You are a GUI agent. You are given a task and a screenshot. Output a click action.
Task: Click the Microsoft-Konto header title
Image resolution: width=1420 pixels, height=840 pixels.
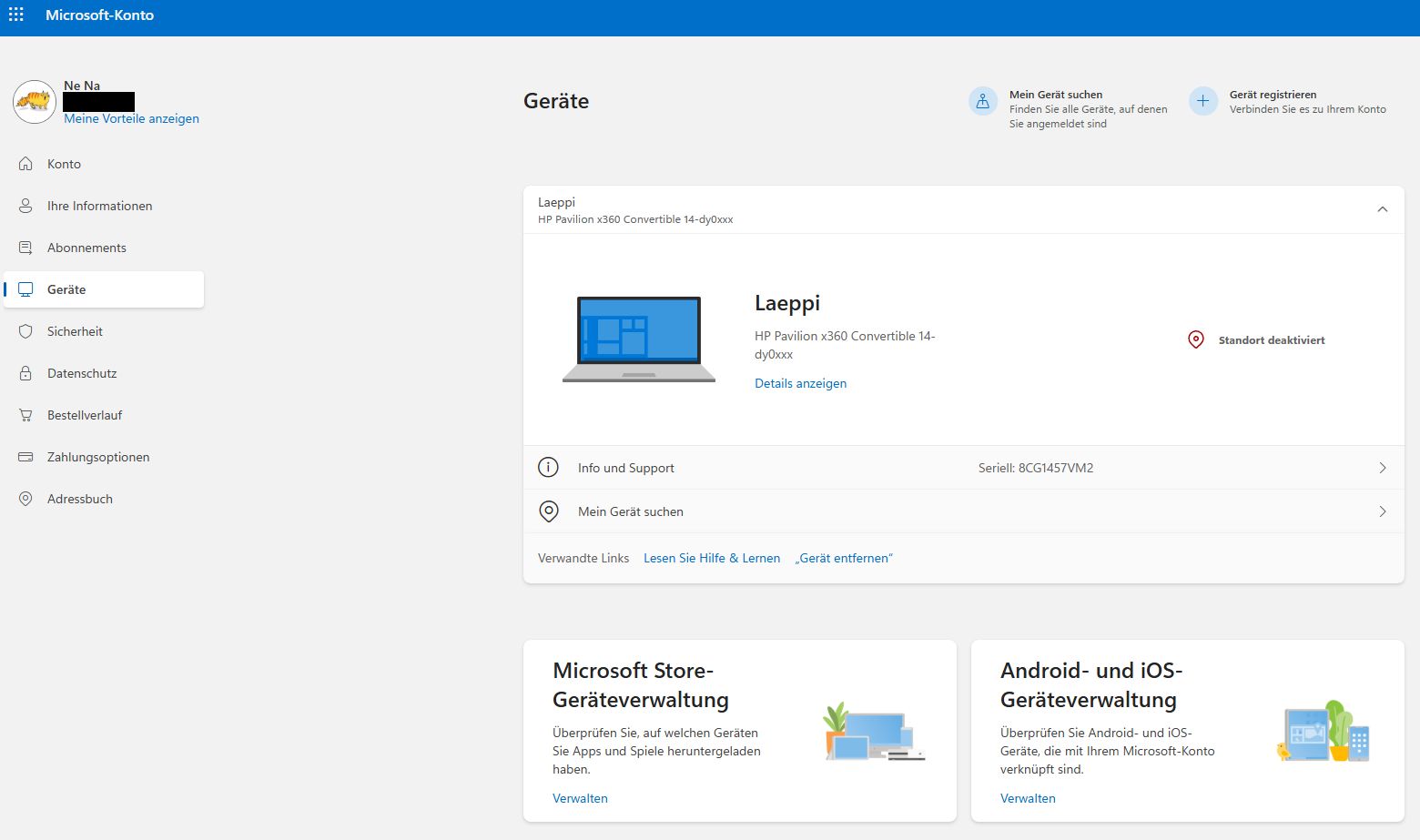point(99,15)
